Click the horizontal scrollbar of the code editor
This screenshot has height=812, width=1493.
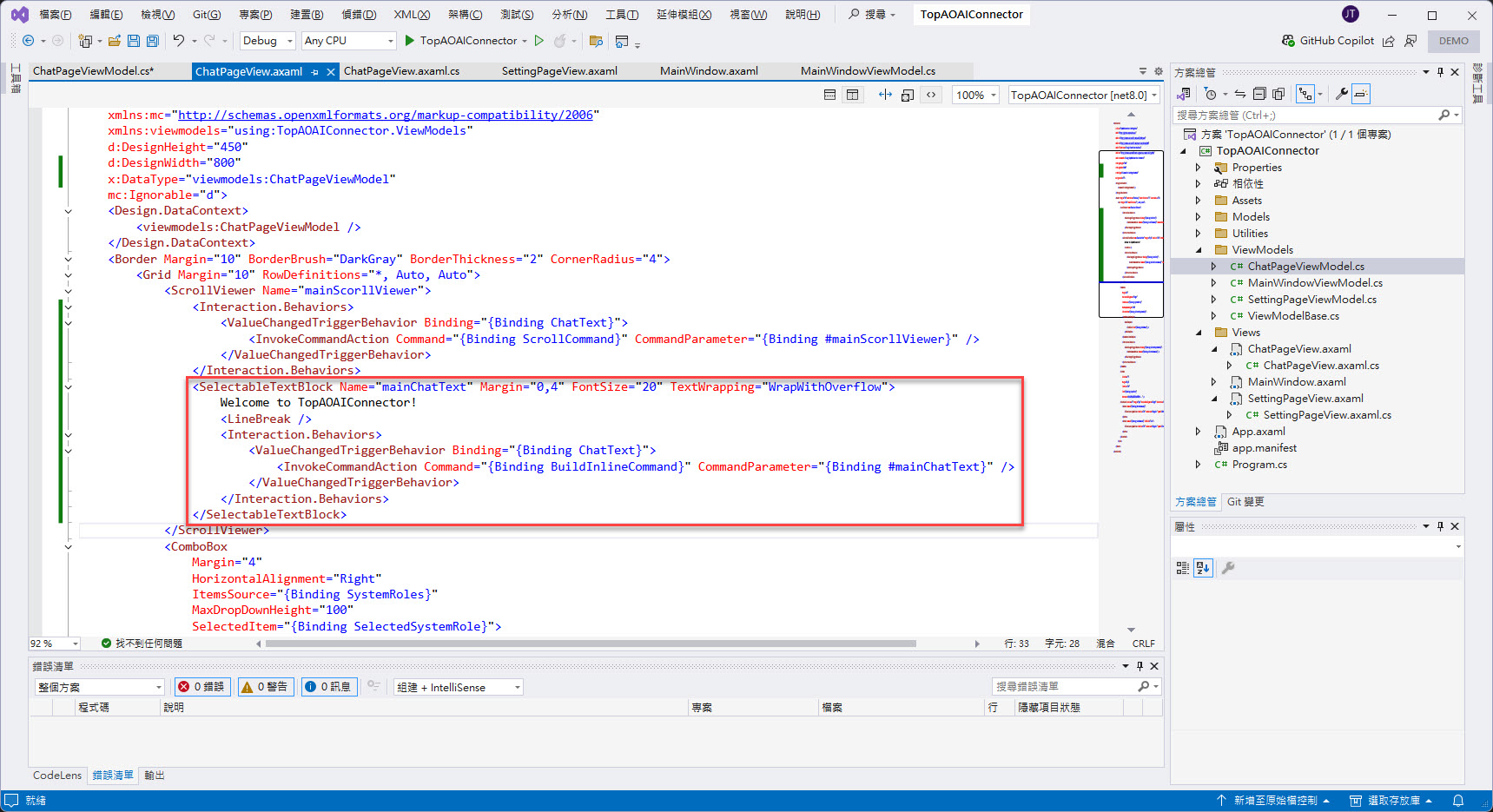point(591,644)
